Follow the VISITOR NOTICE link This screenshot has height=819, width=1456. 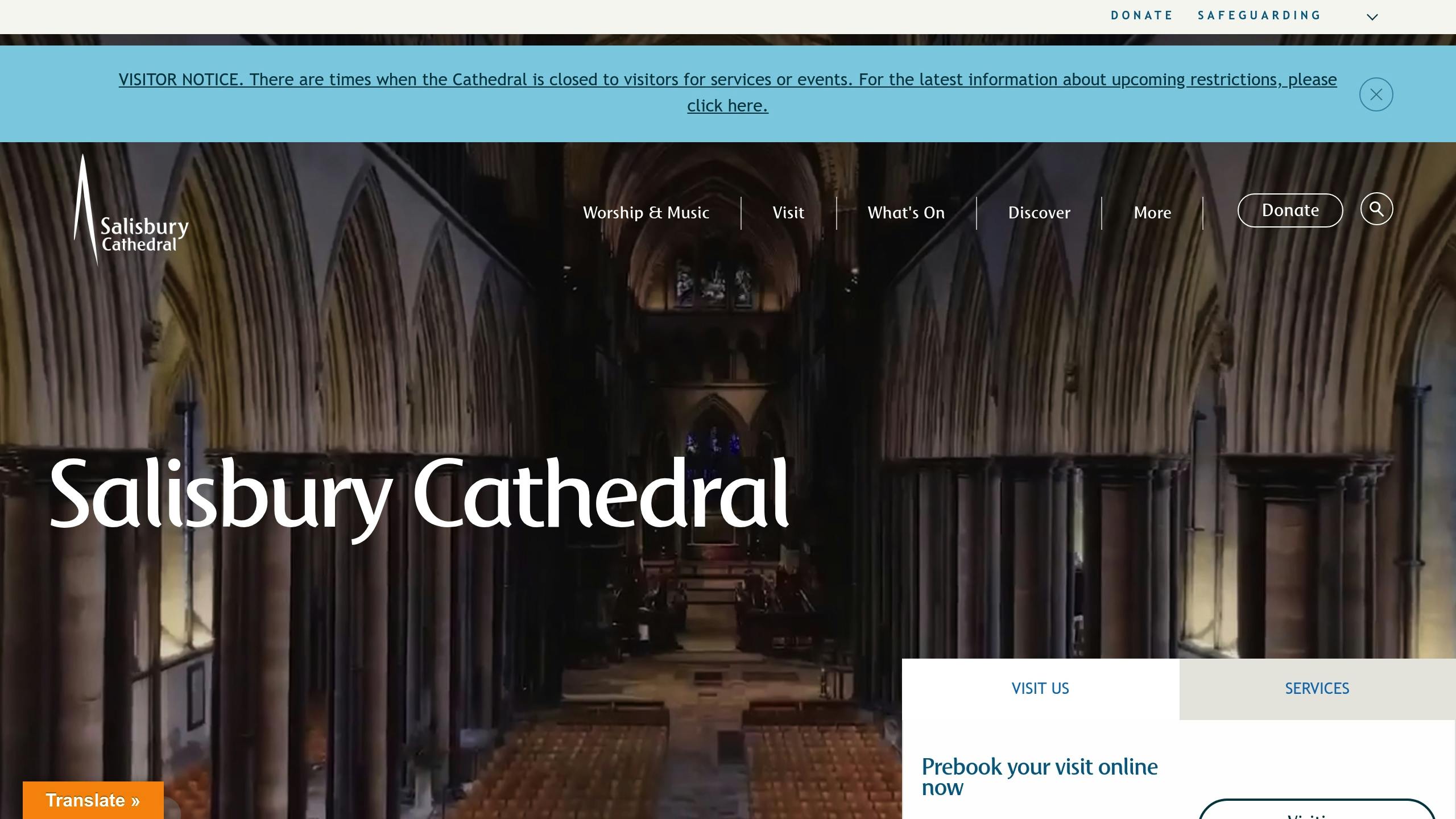(727, 92)
